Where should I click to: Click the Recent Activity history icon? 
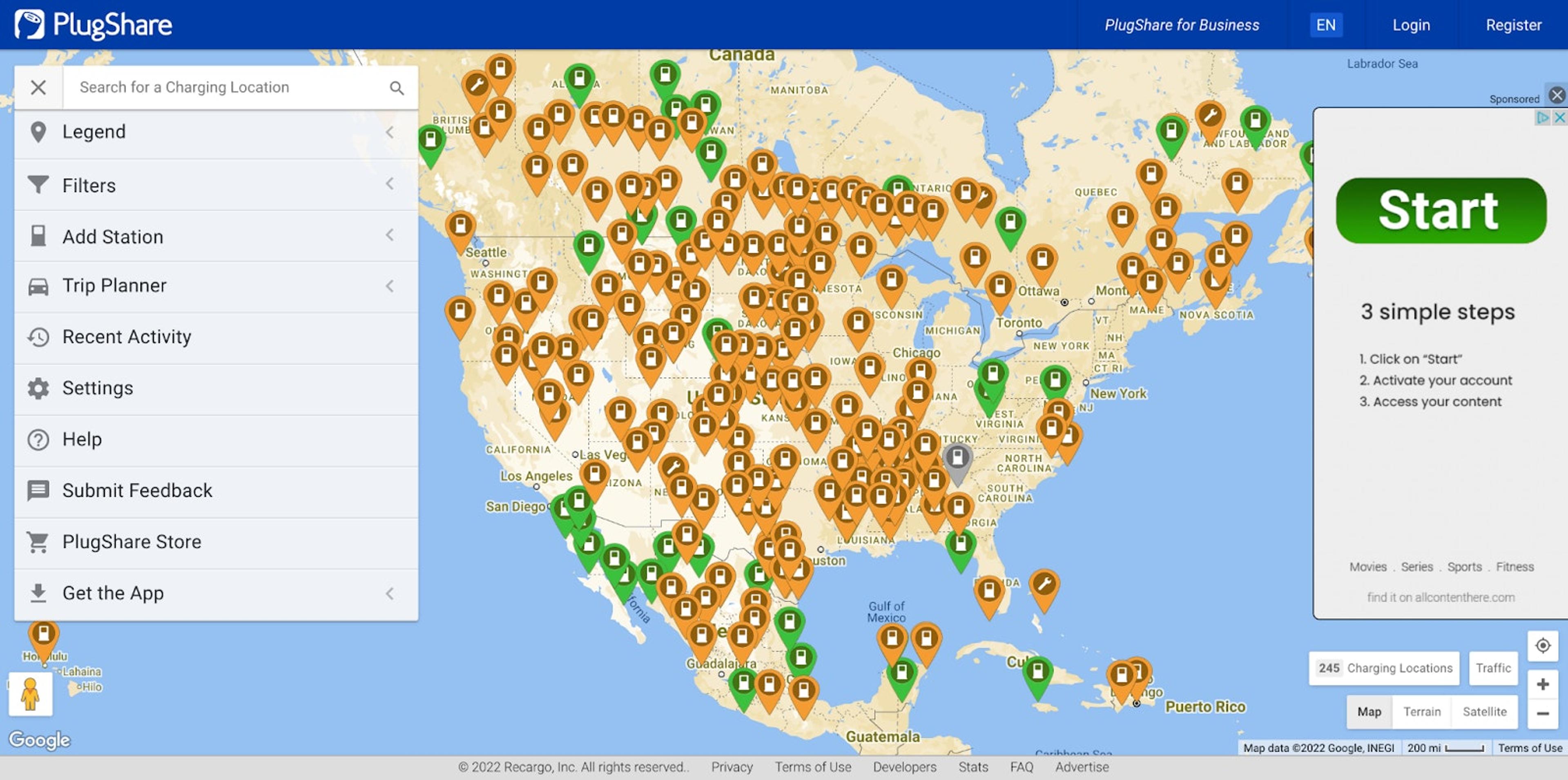coord(38,337)
